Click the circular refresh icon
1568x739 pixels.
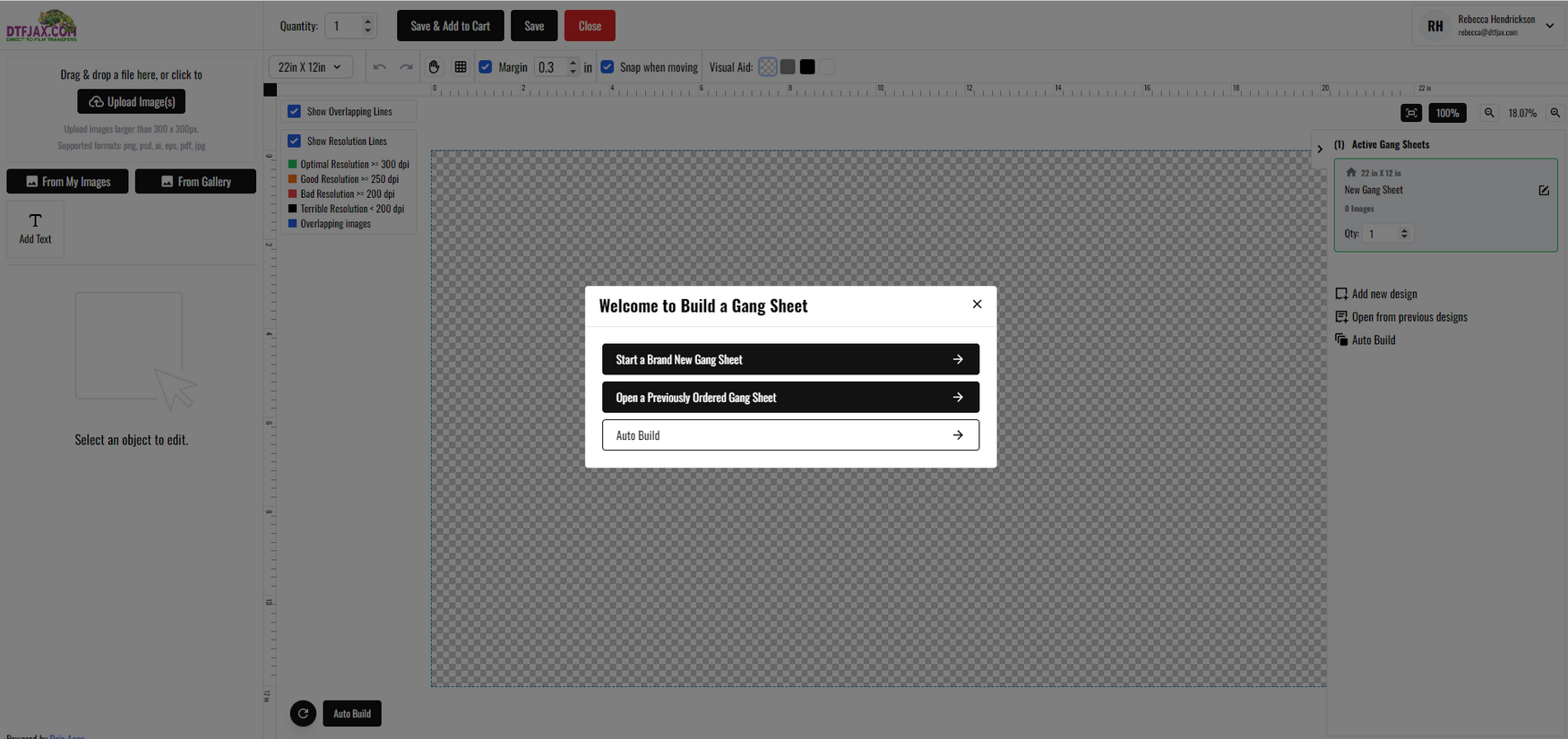click(x=303, y=714)
